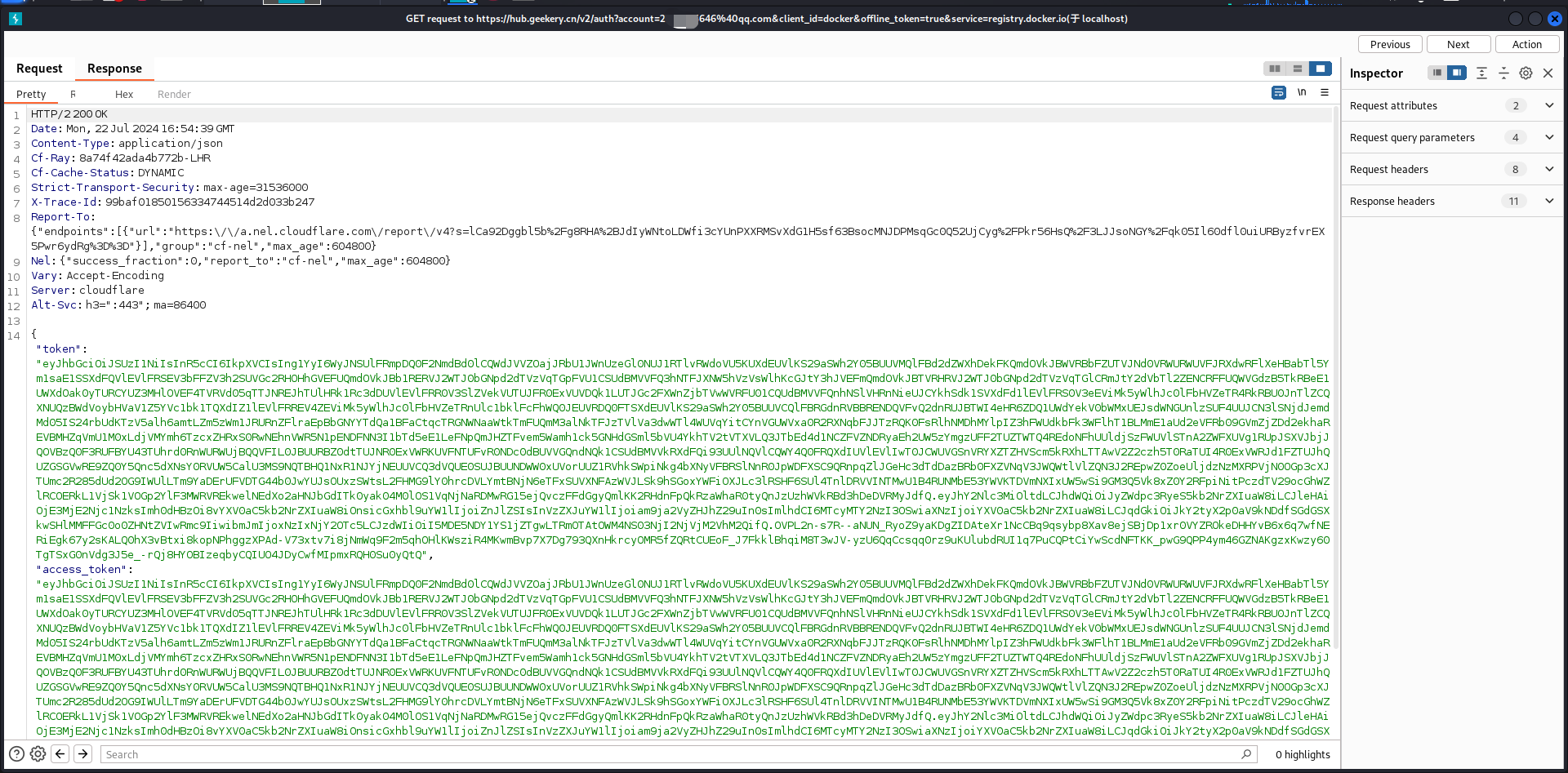
Task: Dock Inspector panel to the left
Action: [1437, 73]
